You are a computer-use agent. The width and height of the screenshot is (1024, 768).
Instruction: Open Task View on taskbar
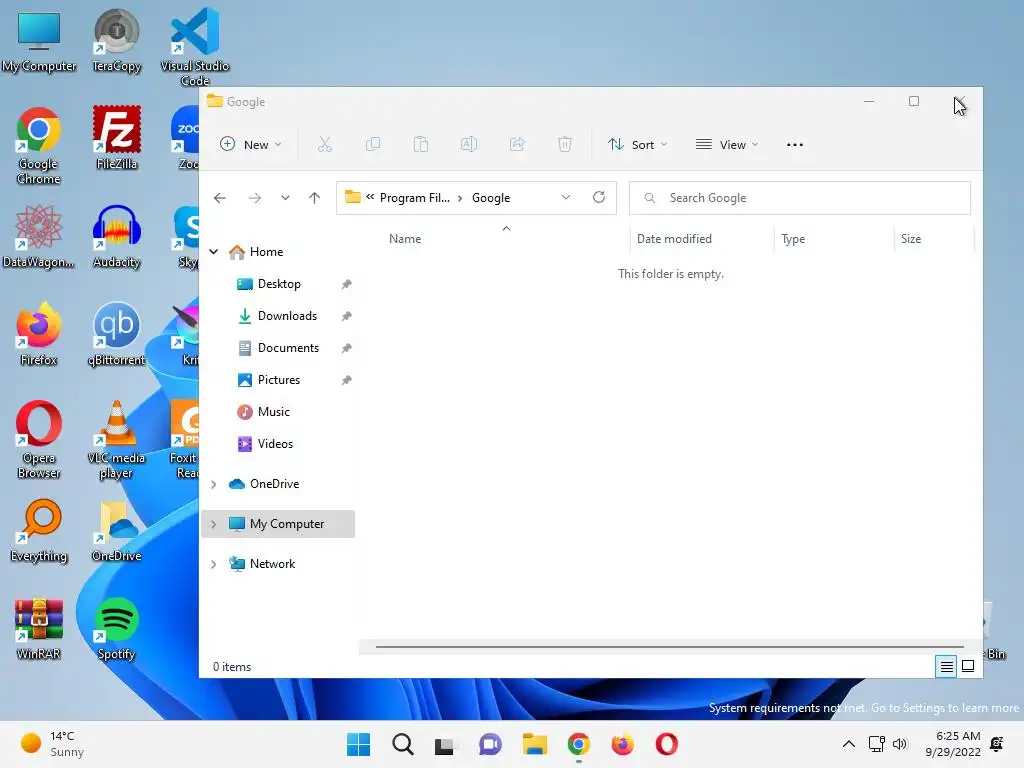445,744
